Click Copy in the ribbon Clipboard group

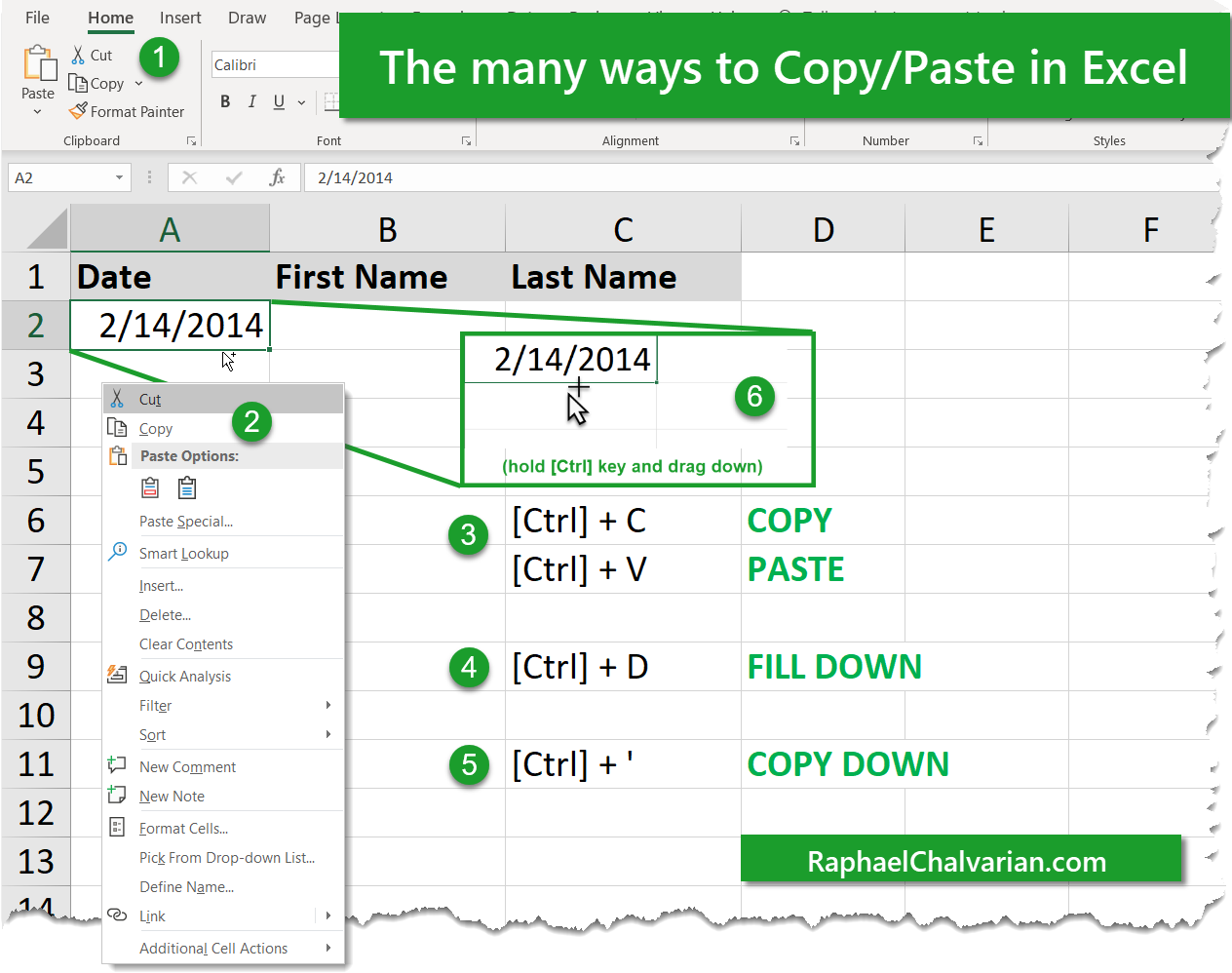(96, 84)
